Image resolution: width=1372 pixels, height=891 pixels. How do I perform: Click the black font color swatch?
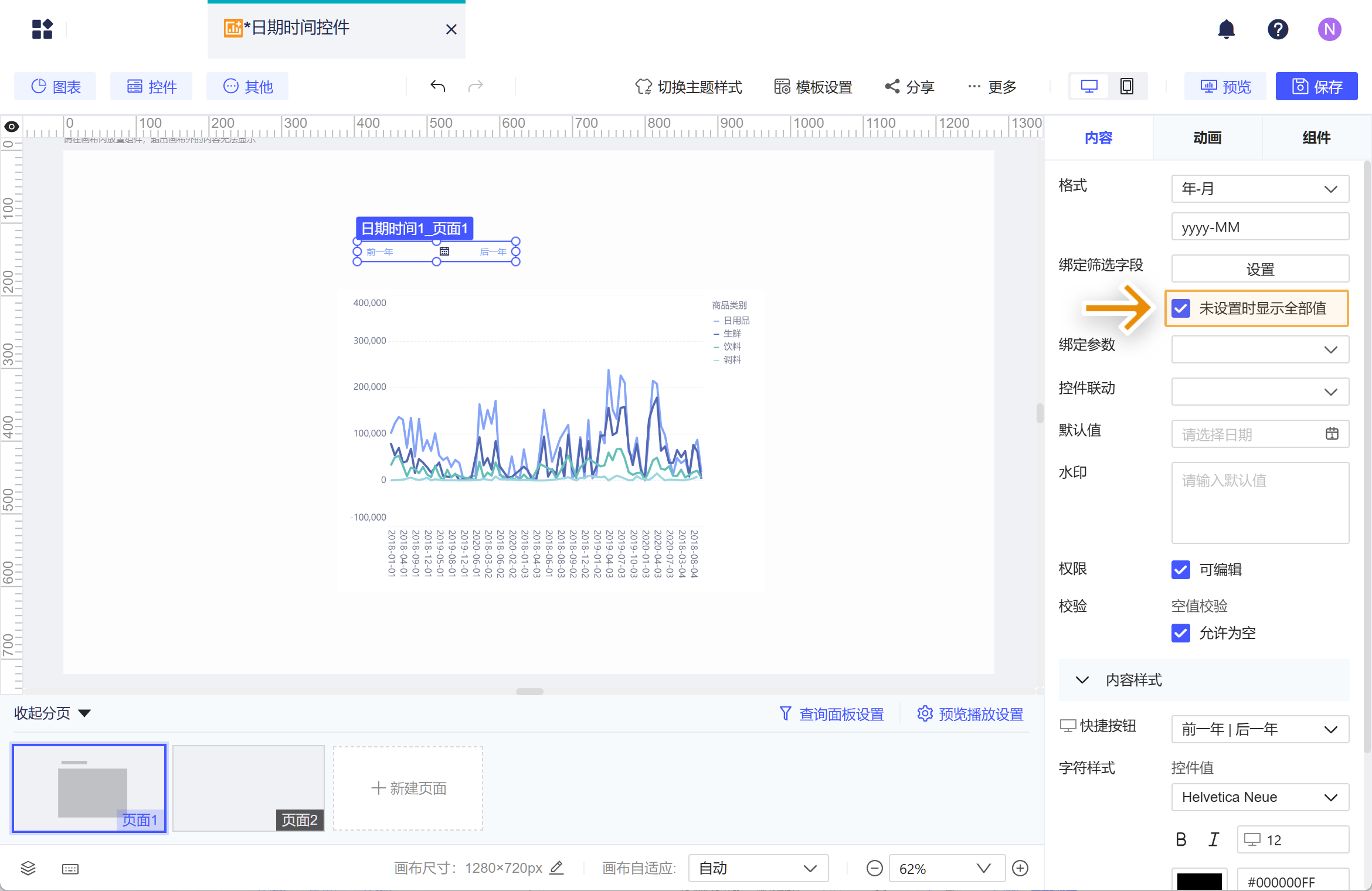pos(1199,881)
